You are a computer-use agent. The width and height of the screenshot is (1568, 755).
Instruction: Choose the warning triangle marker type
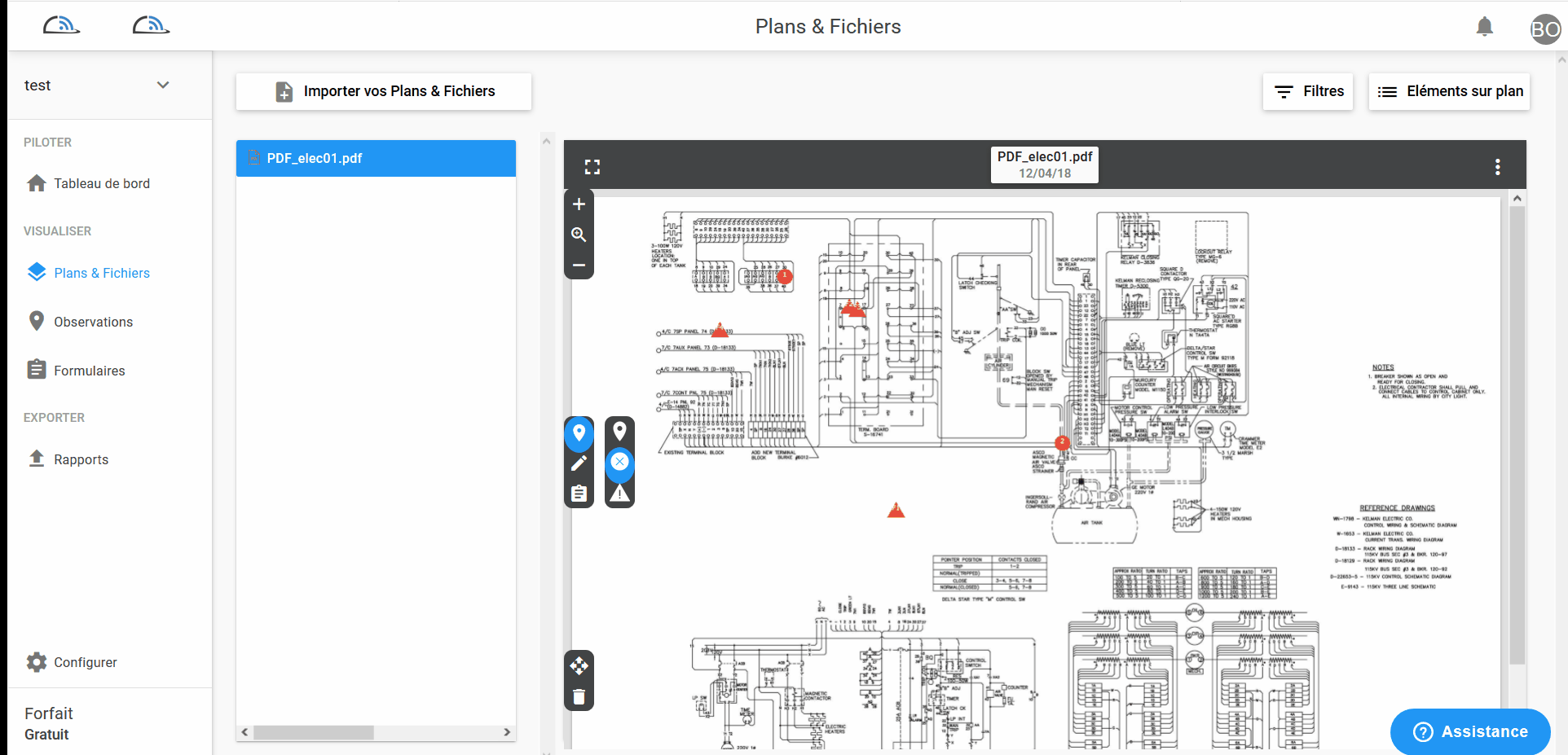click(x=620, y=494)
